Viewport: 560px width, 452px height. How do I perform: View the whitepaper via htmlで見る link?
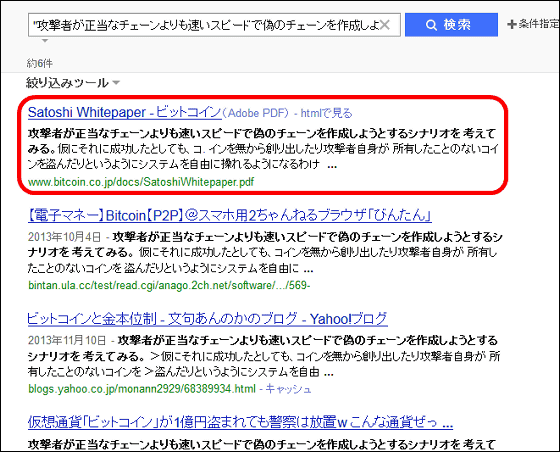326,113
